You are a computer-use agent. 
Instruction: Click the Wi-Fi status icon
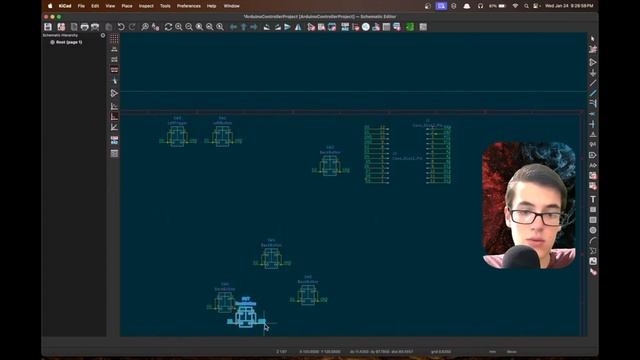click(515, 6)
